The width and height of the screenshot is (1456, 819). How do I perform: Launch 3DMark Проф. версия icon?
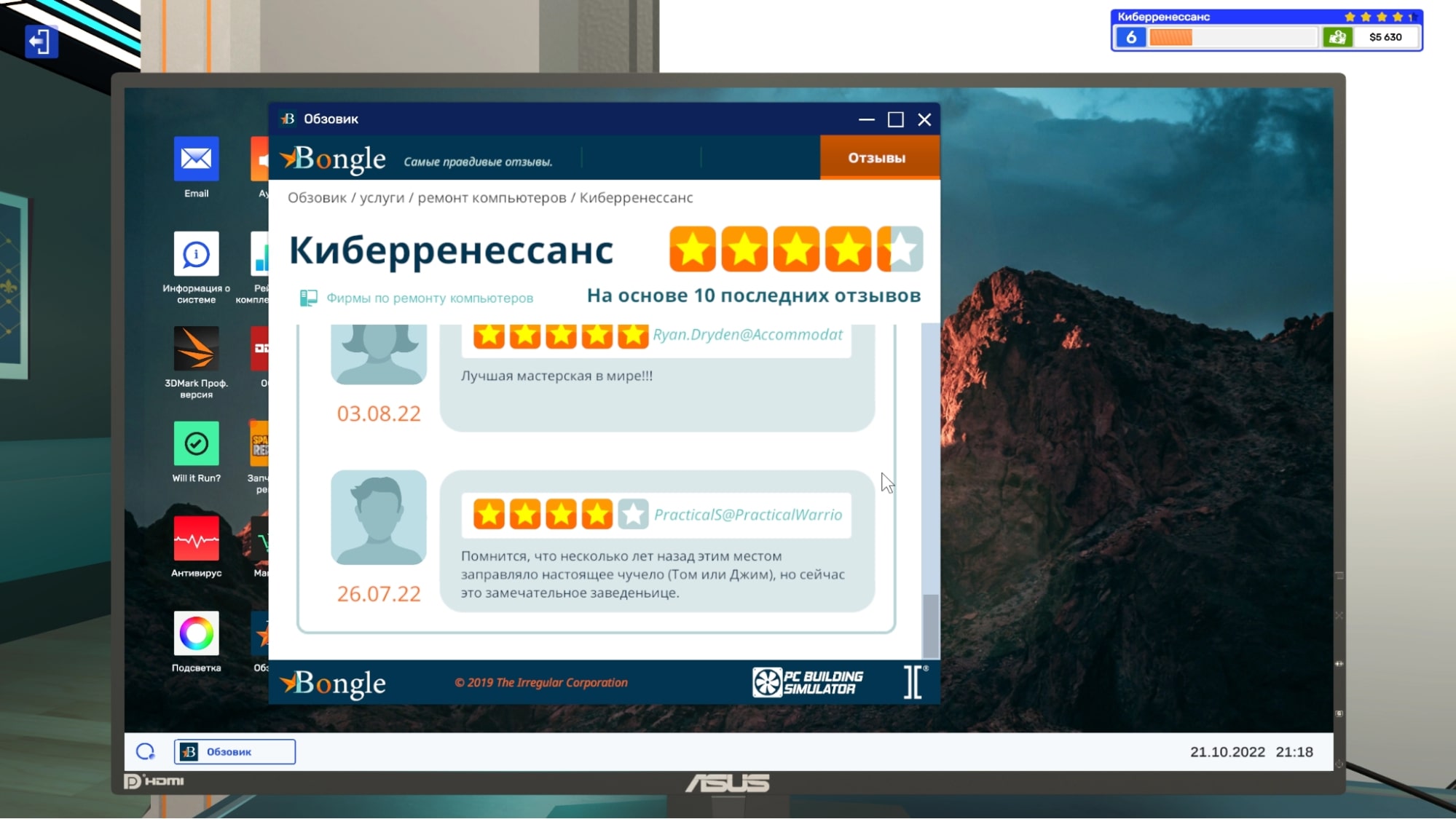click(x=196, y=349)
